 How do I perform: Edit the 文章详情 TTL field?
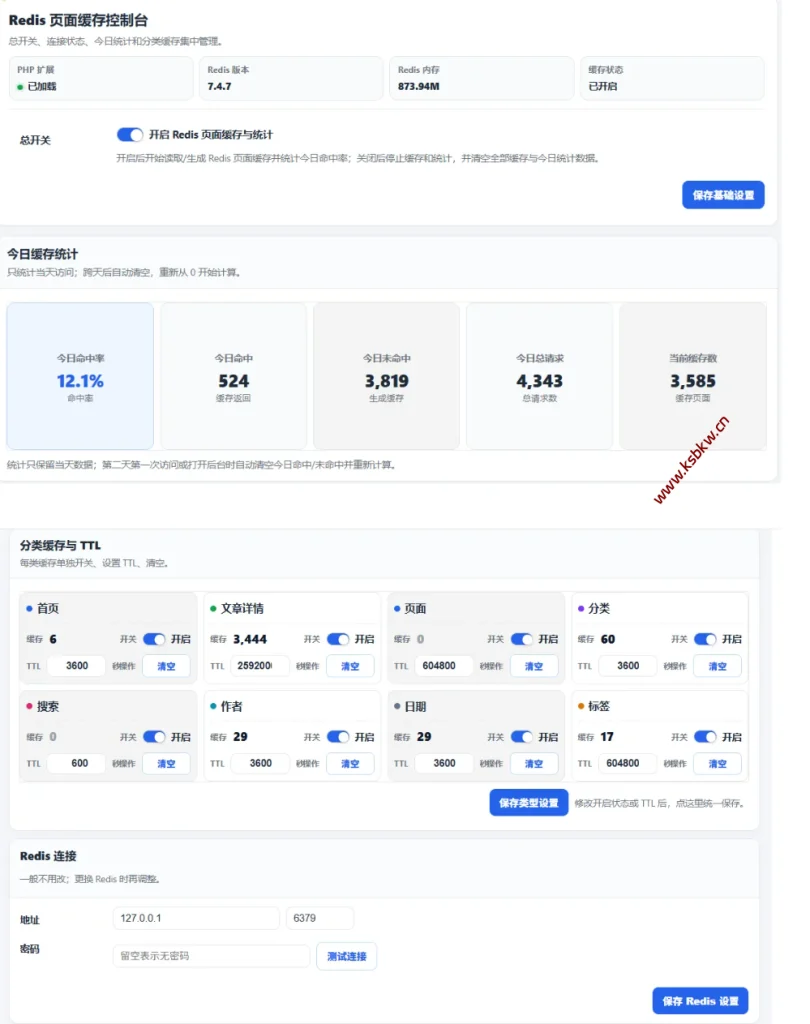click(x=261, y=665)
